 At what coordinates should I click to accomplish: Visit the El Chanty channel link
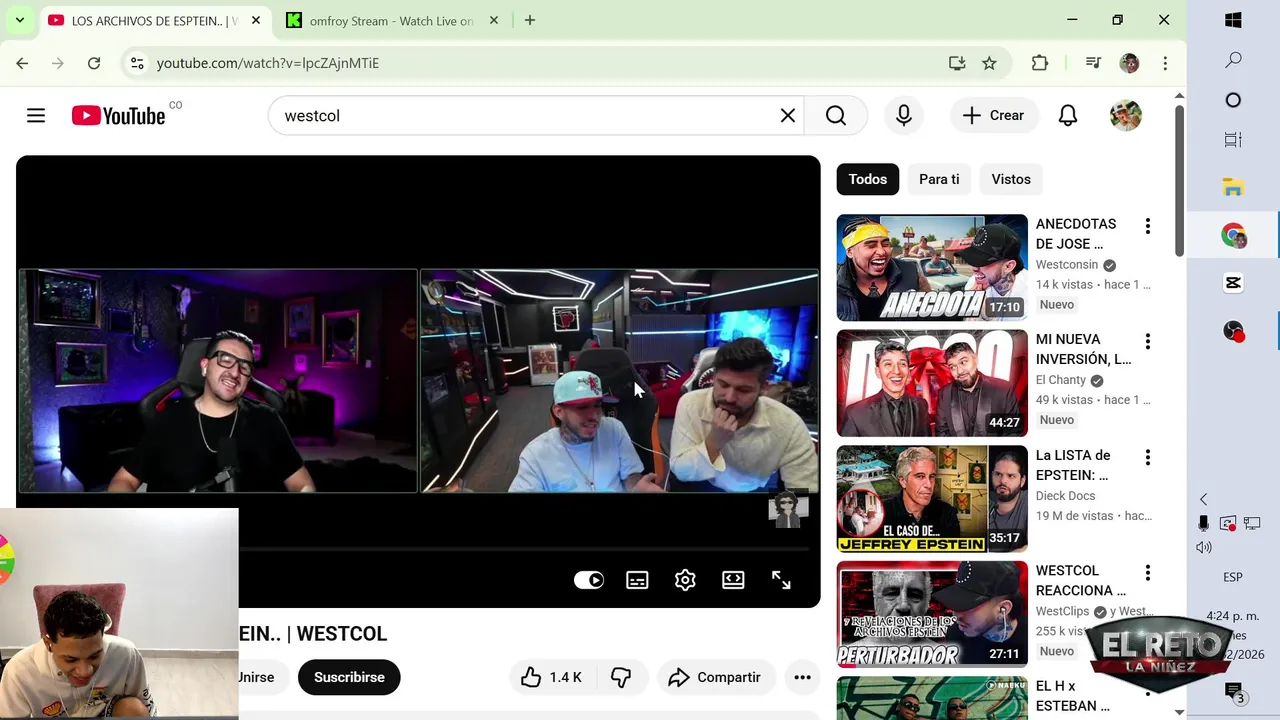(x=1061, y=380)
